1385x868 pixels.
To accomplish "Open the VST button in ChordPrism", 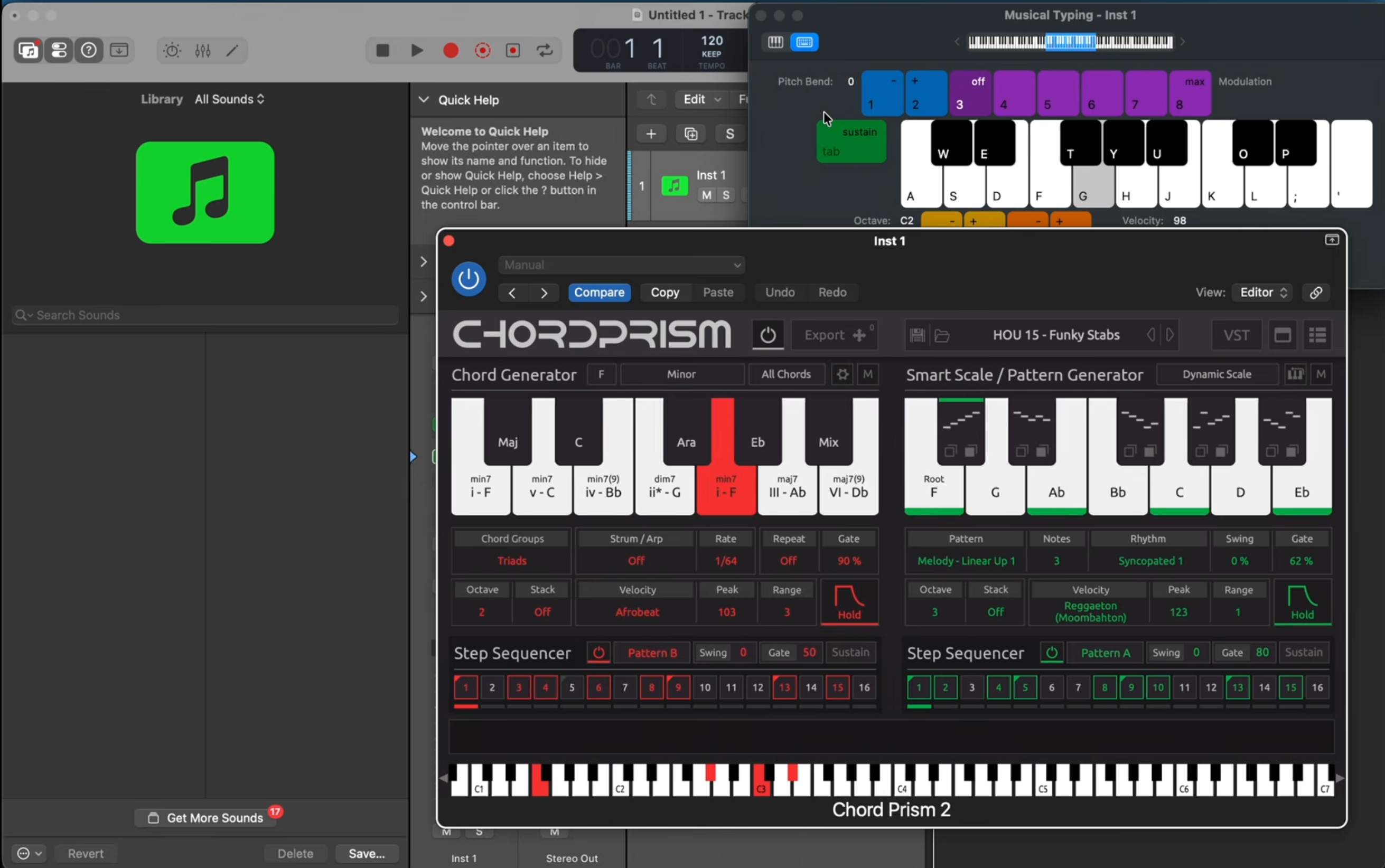I will coord(1236,335).
